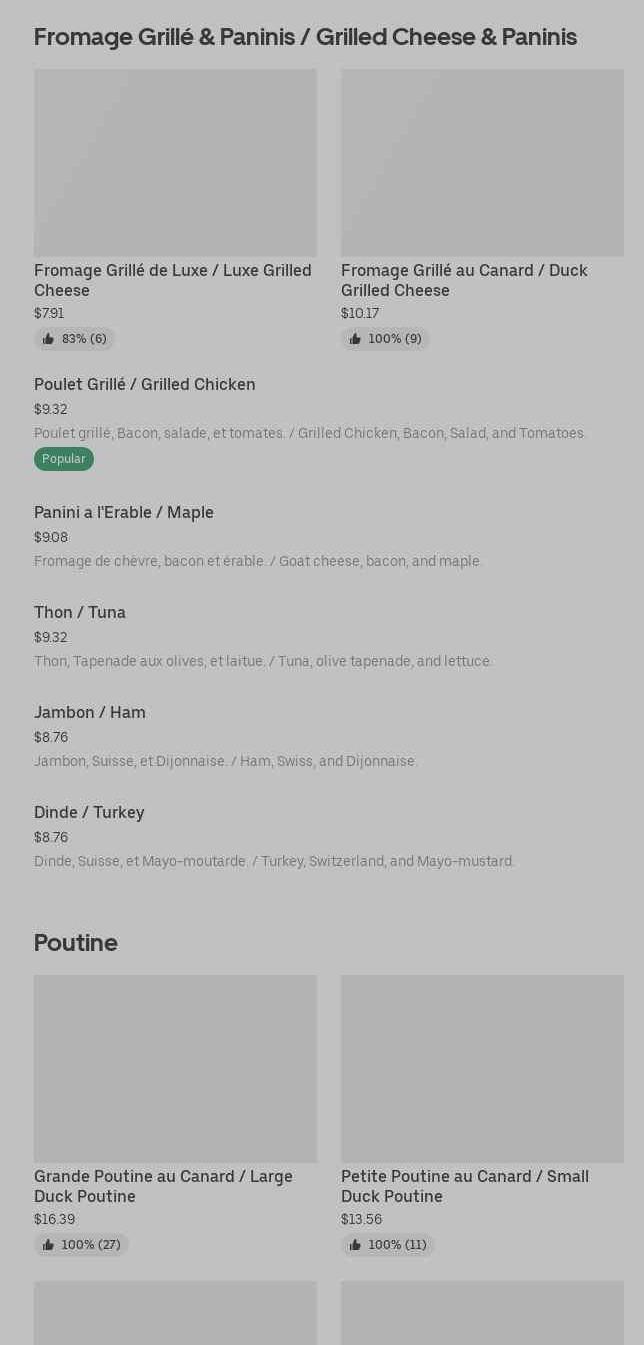The image size is (644, 1345).
Task: Open Petite Poutine au Canard title
Action: pos(465,1186)
